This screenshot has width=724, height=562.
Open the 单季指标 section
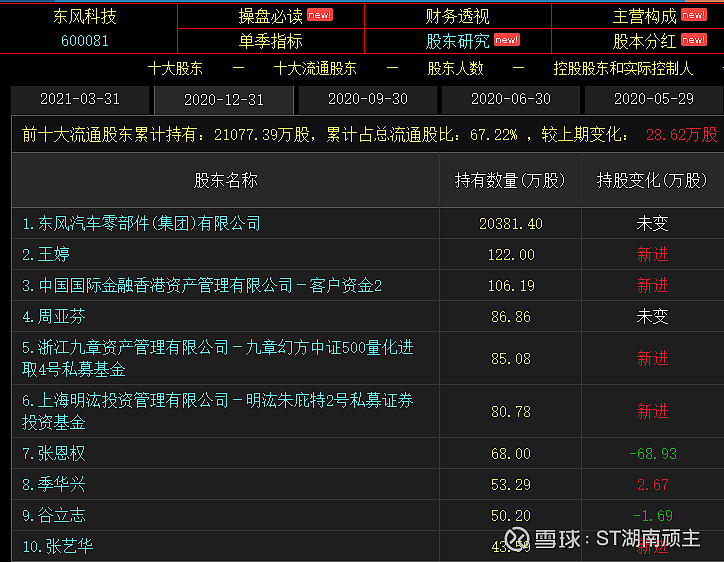271,41
